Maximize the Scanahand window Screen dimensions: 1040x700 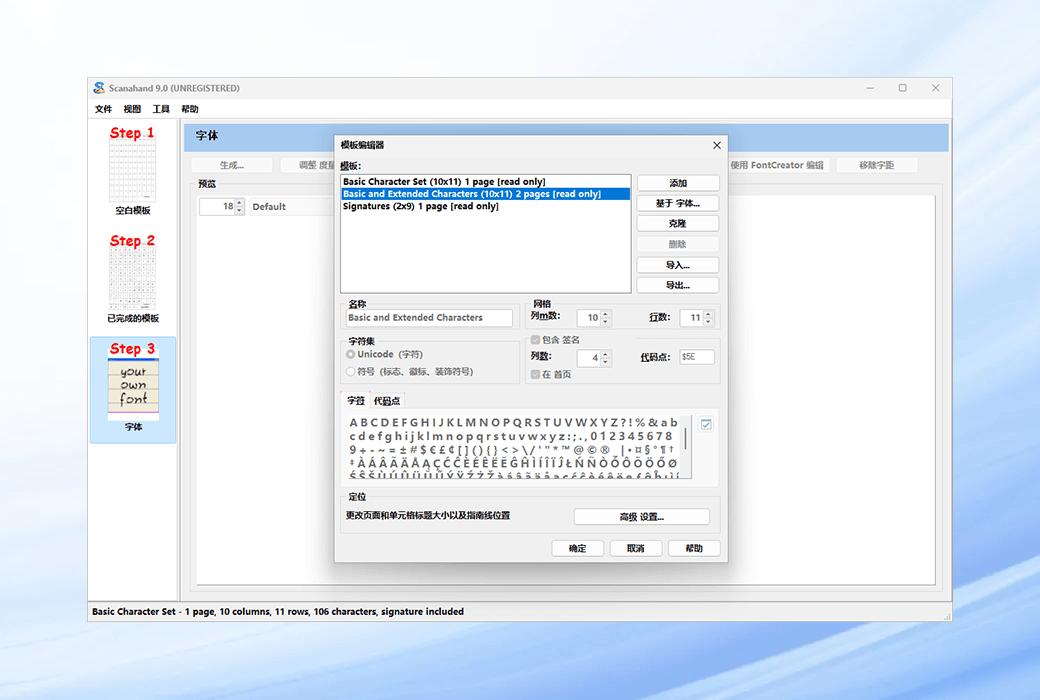click(x=903, y=88)
